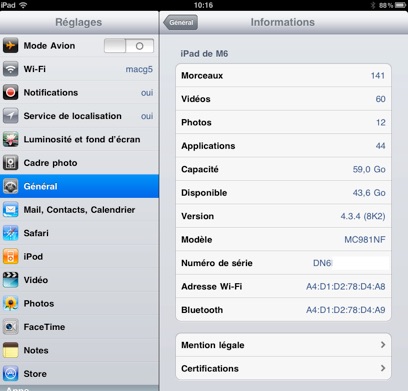Open FaceTime settings label
Viewport: 408px width, 391px height.
pyautogui.click(x=44, y=327)
